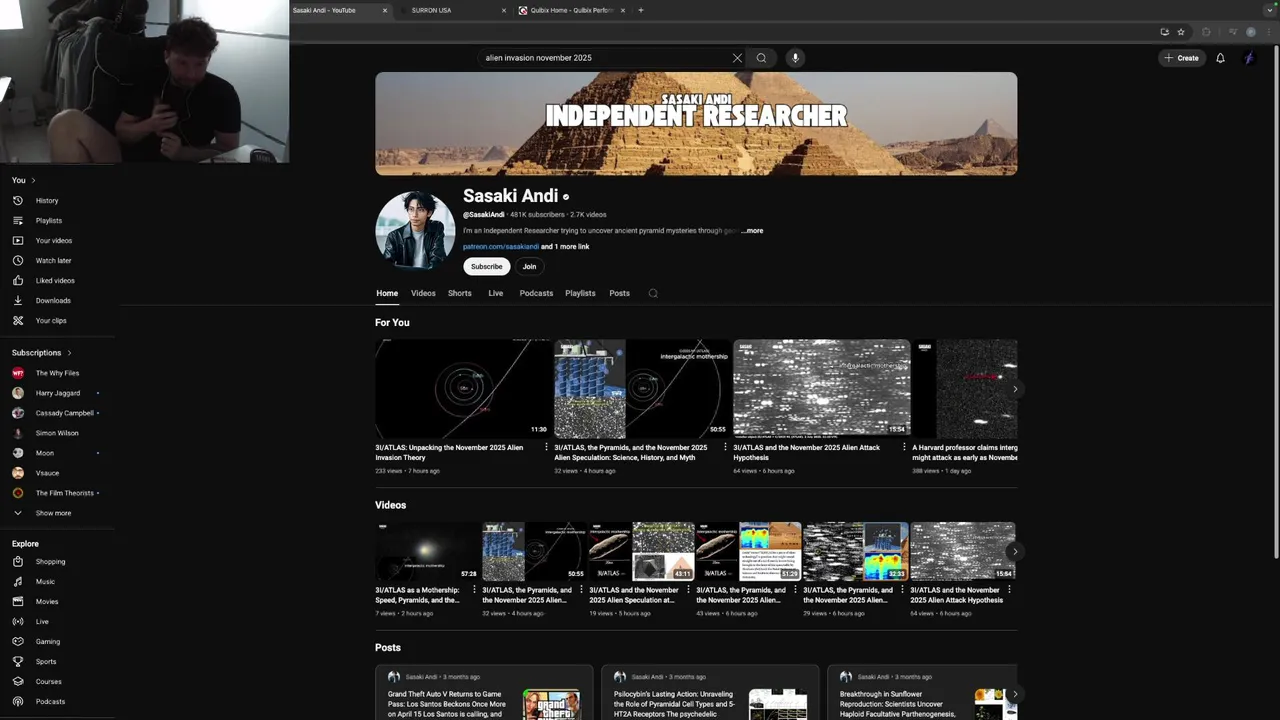1280x720 pixels.
Task: Advance Posts row with next arrow
Action: tap(1015, 694)
